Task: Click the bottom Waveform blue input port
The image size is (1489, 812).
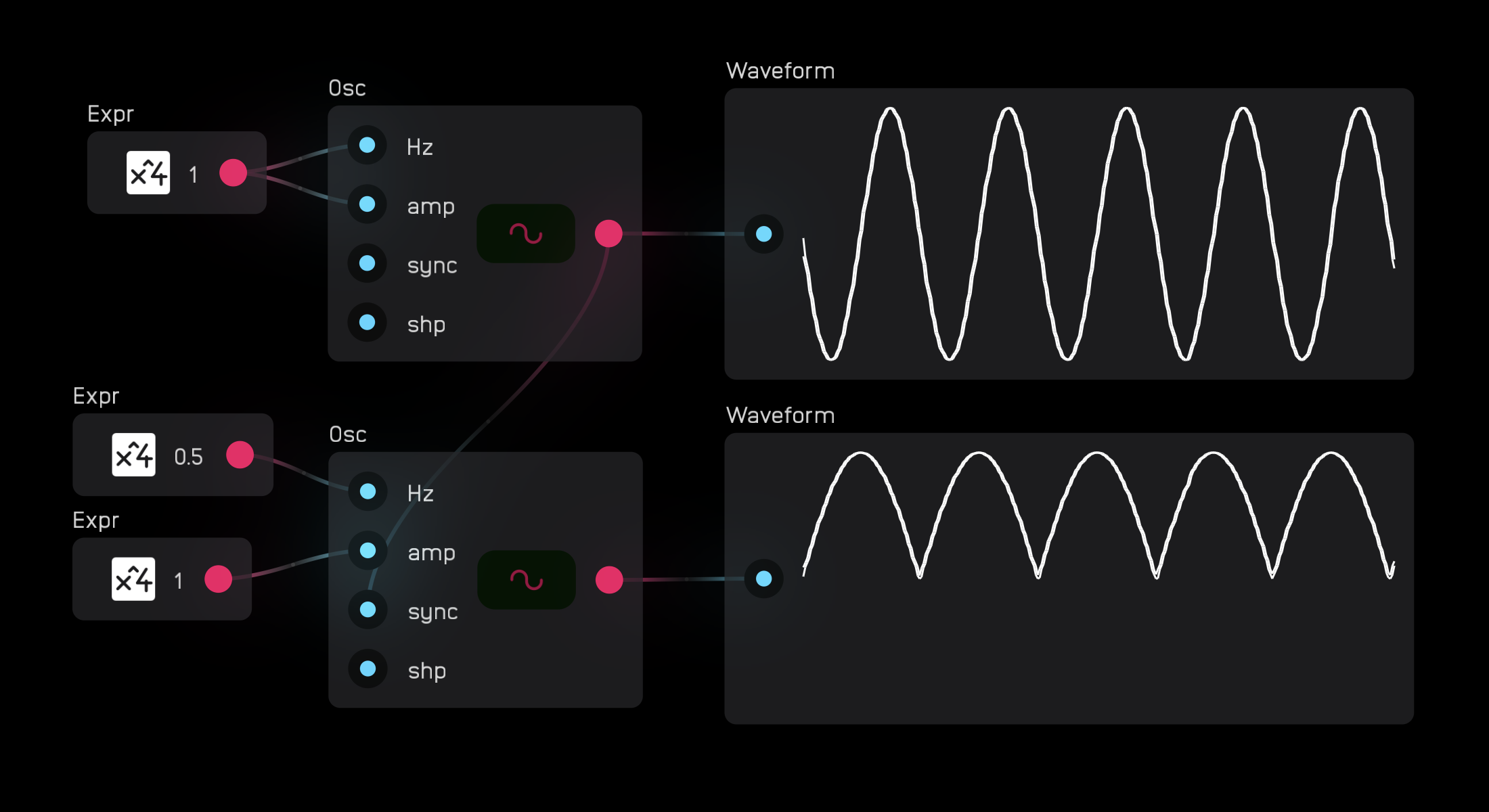Action: [764, 579]
